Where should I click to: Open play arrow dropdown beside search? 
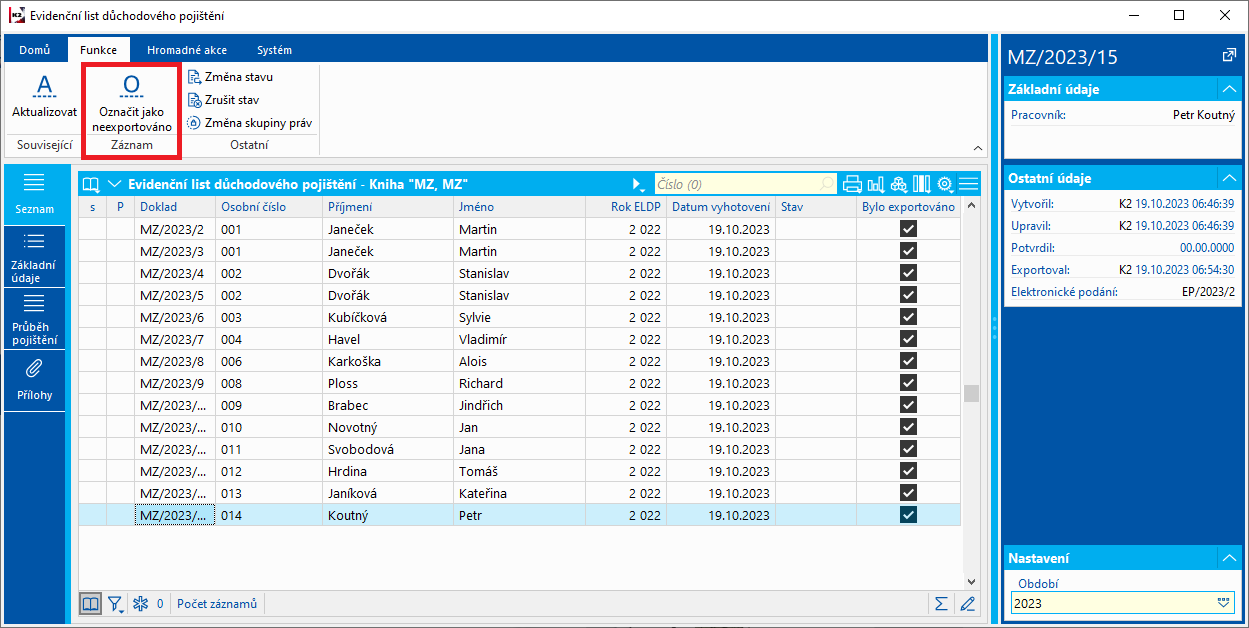(x=638, y=185)
